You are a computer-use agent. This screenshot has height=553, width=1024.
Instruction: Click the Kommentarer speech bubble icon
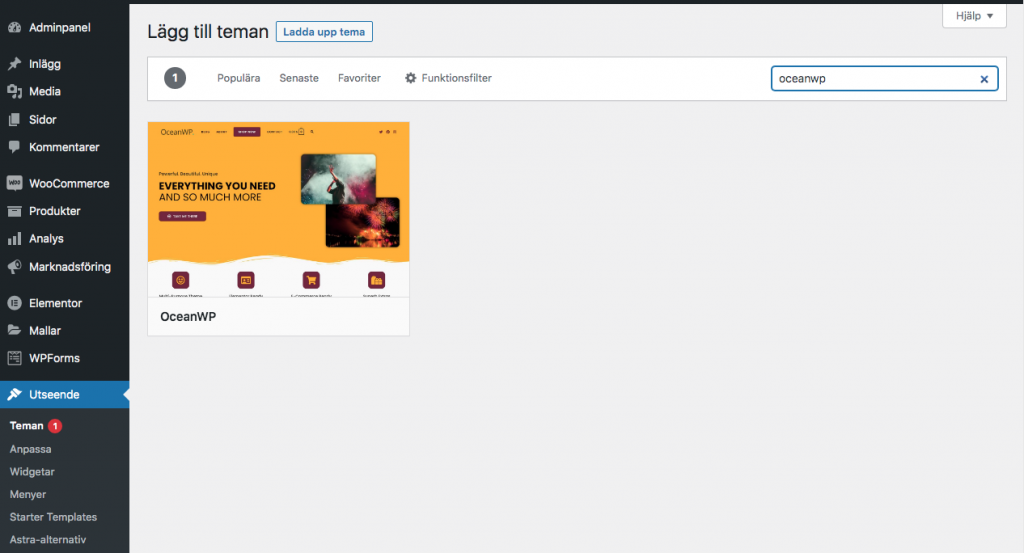click(14, 147)
